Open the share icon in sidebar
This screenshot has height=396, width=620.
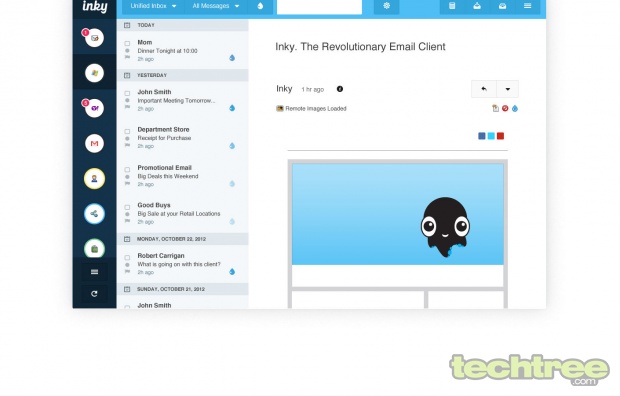coord(94,214)
